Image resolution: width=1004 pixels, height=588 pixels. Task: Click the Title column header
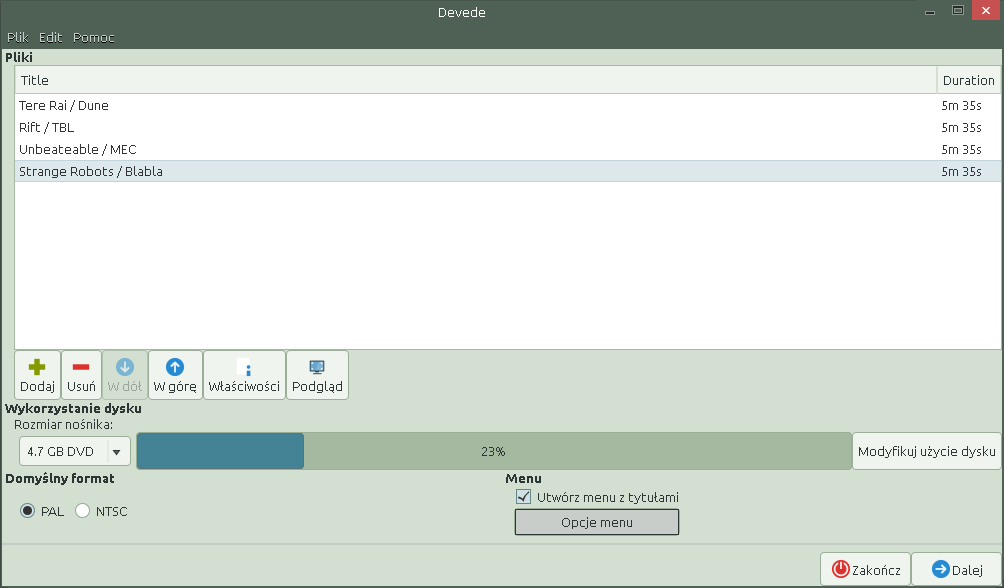(x=476, y=80)
